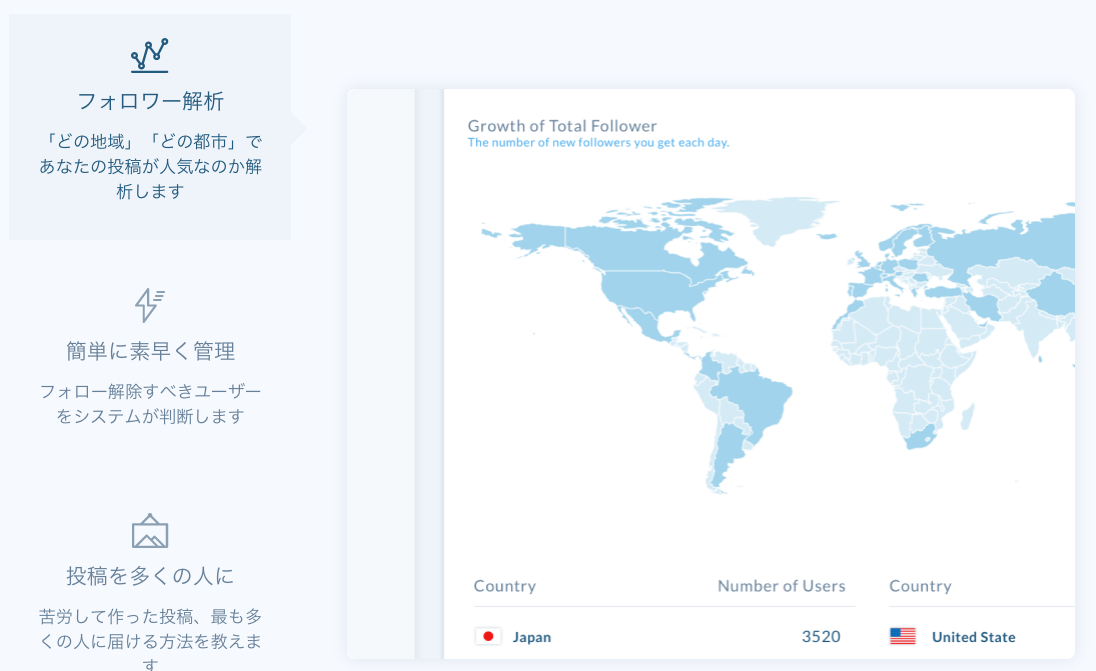Select the フォロワー解析 tab heading

pyautogui.click(x=150, y=101)
